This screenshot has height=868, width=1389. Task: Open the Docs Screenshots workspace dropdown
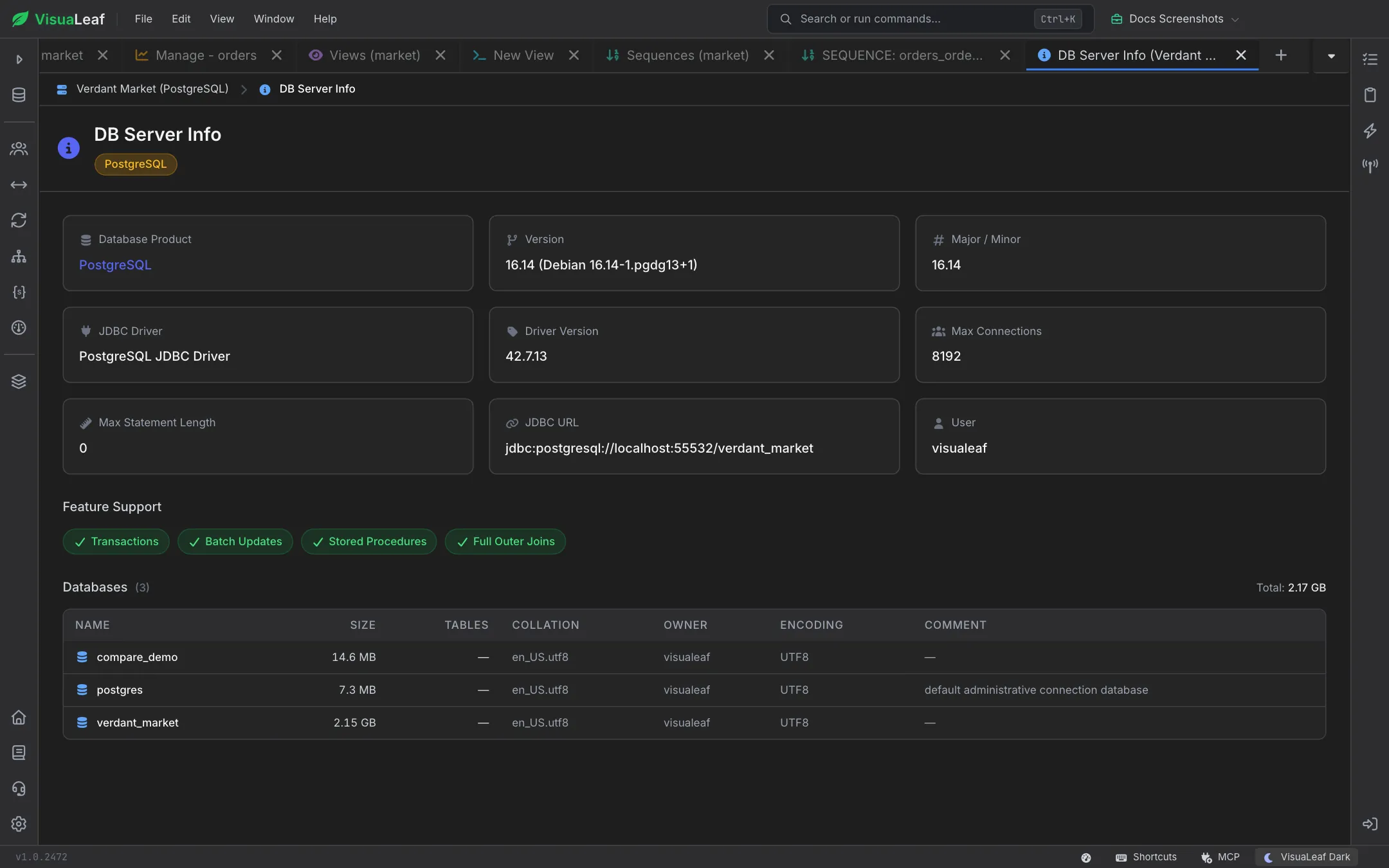point(1174,19)
